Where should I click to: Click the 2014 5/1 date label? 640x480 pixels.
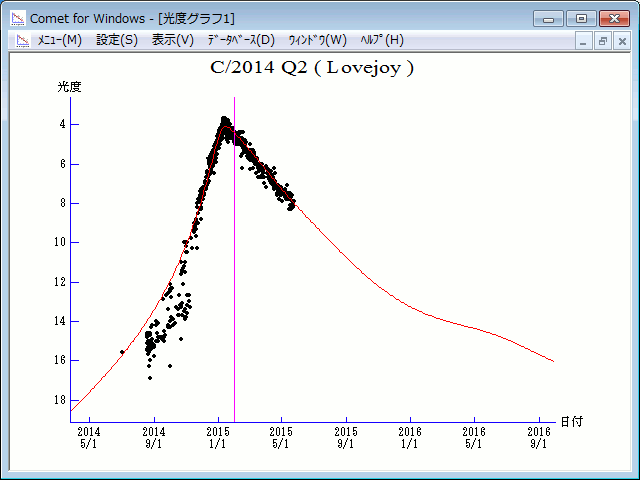pos(89,438)
